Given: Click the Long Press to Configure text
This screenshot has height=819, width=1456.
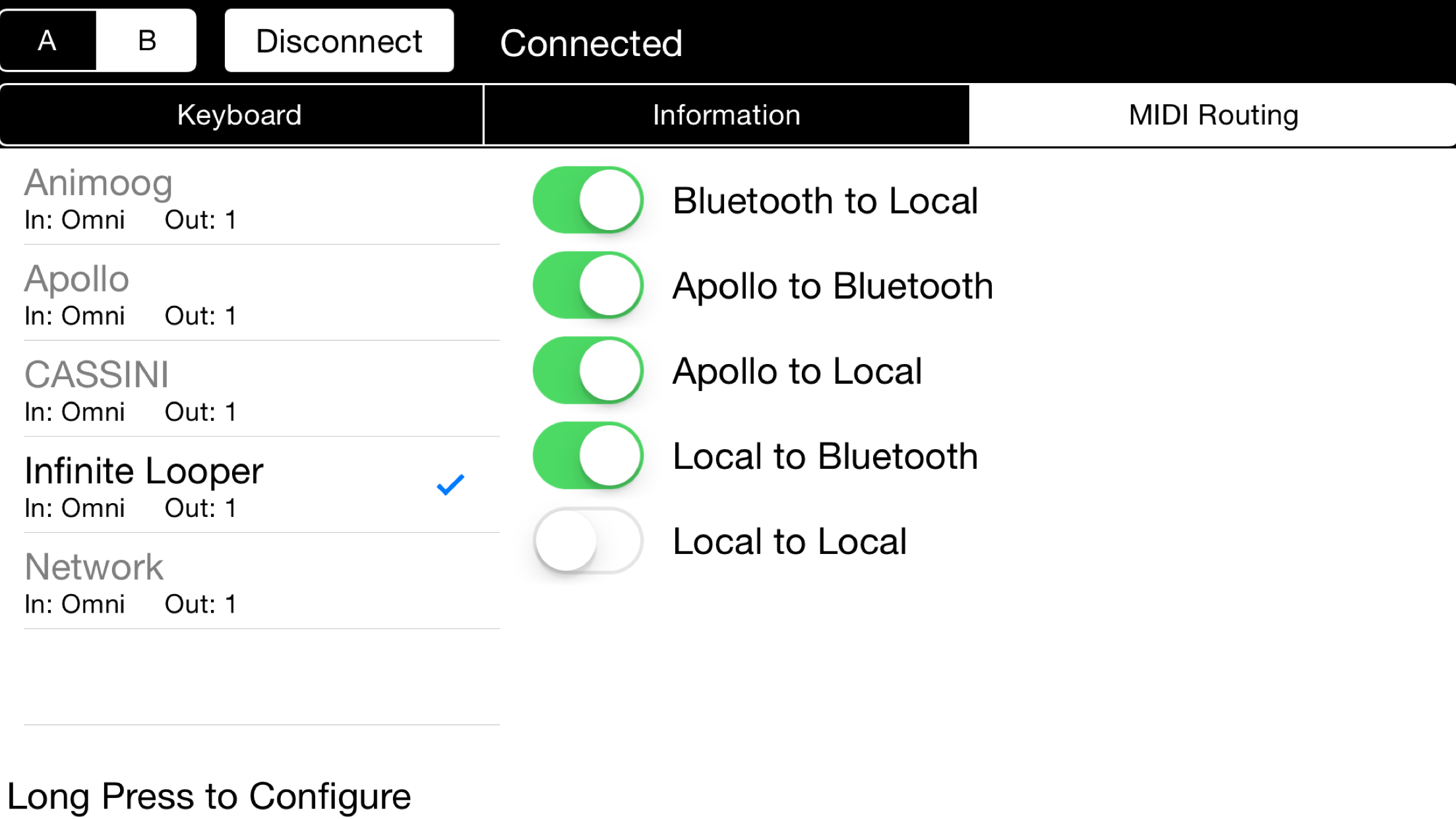Looking at the screenshot, I should (209, 797).
